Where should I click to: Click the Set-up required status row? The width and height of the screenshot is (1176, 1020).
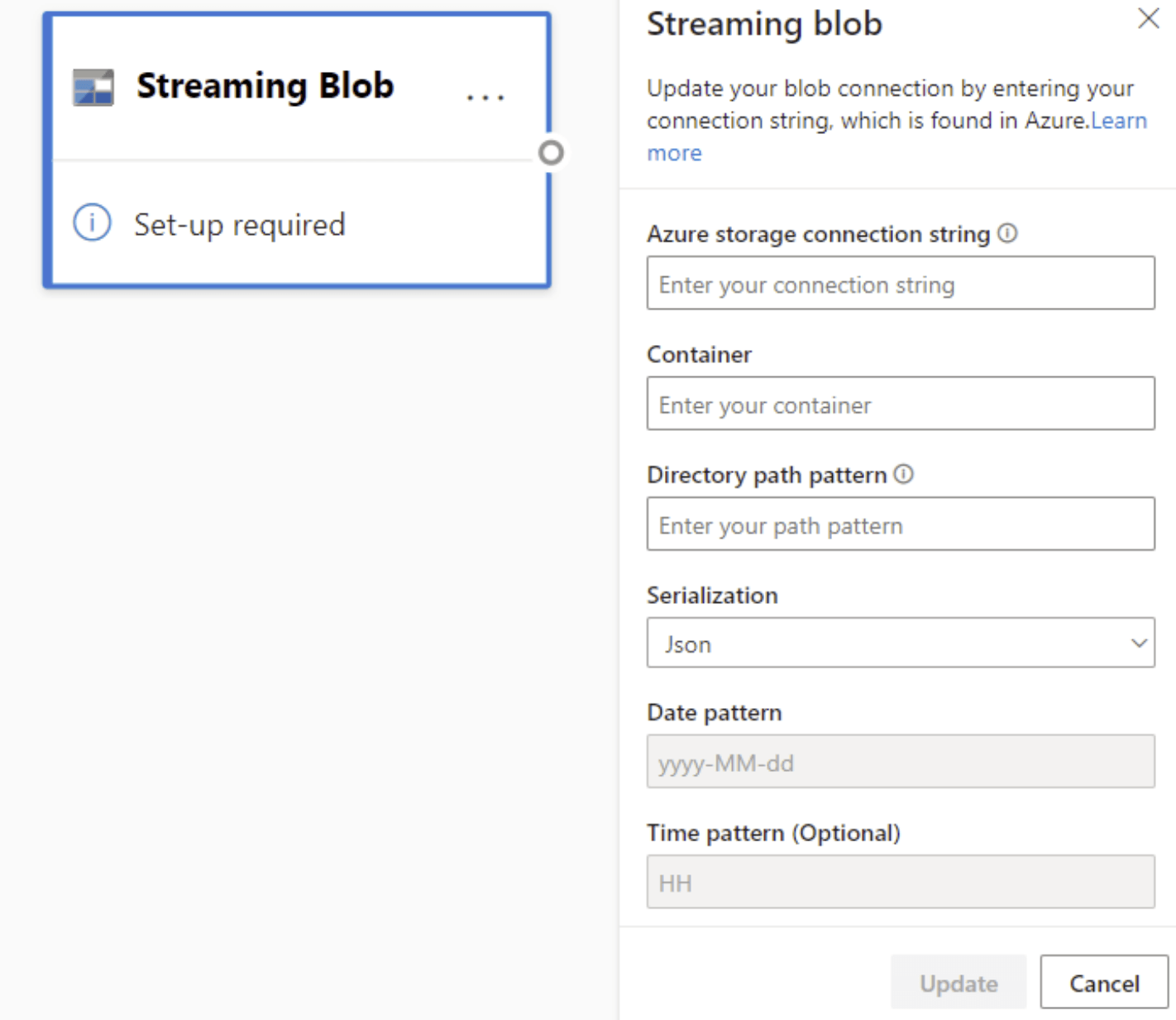pyautogui.click(x=240, y=223)
